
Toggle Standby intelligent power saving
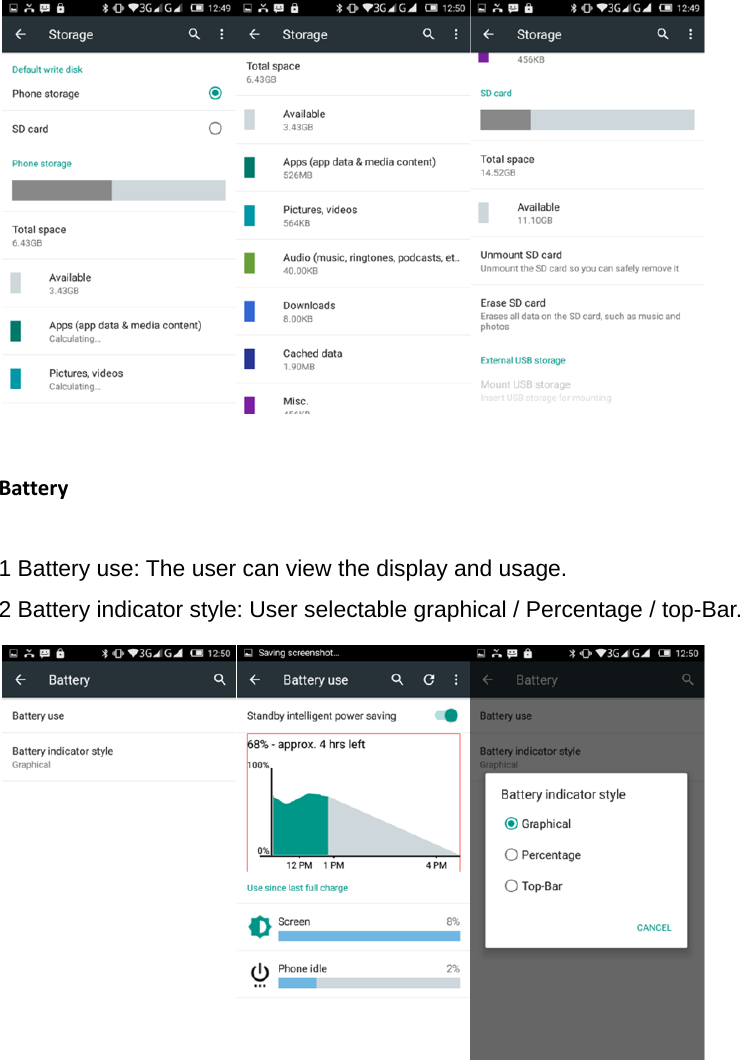444,717
